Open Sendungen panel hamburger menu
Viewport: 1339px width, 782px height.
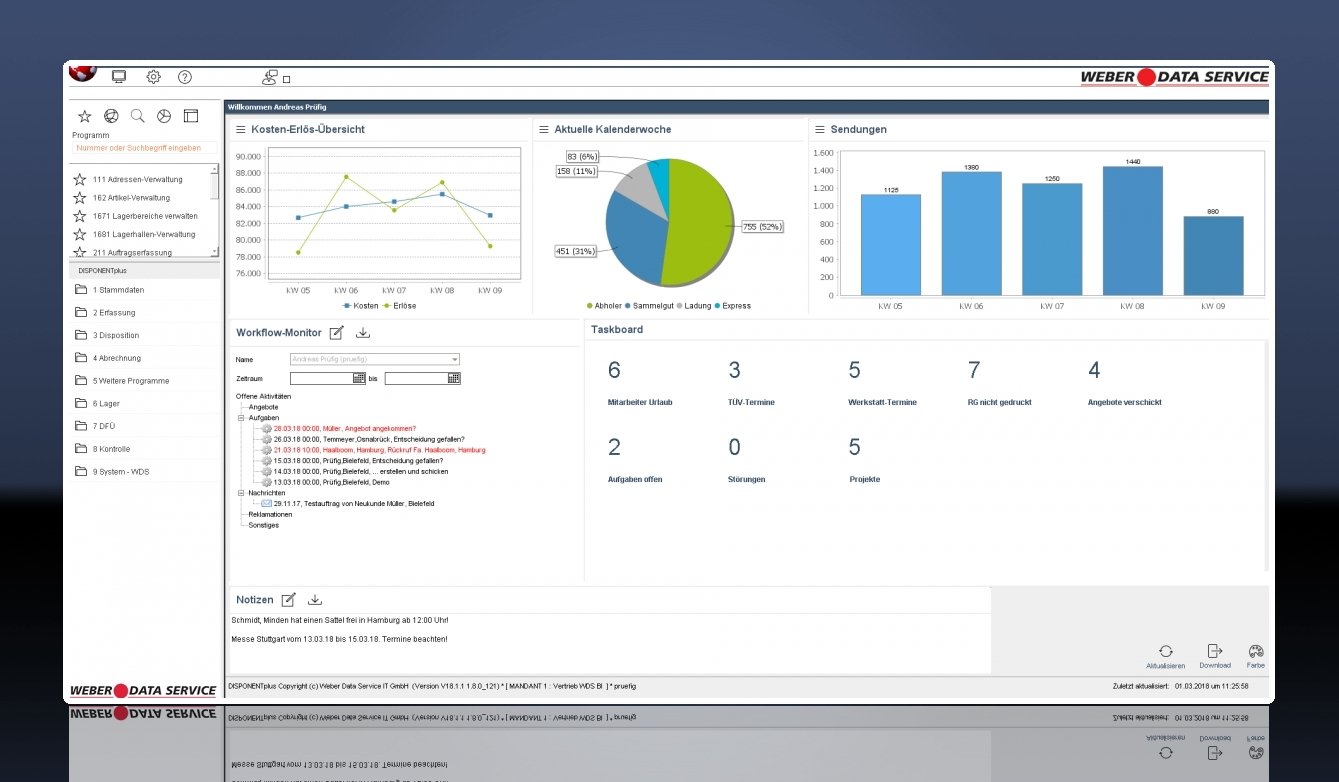[820, 129]
